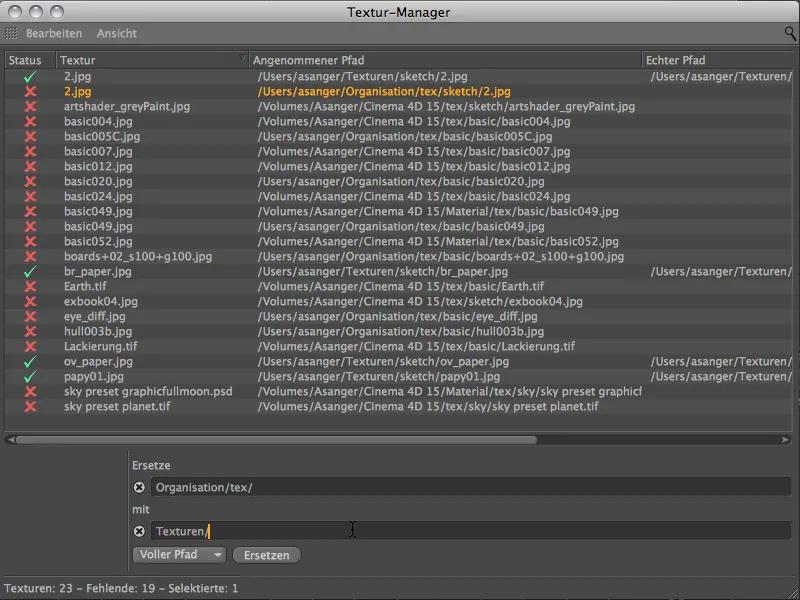Click into the mit text field
Image resolution: width=800 pixels, height=600 pixels.
[470, 531]
